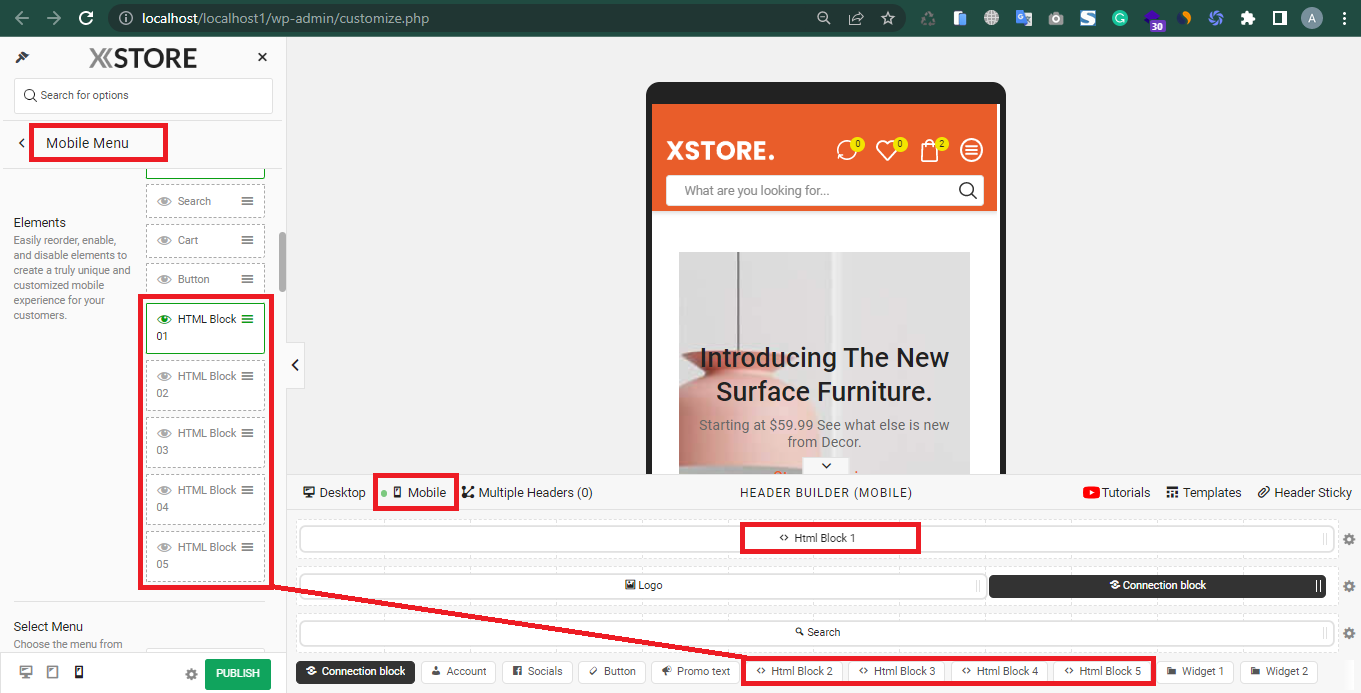Switch preview to tablet device icon

coord(53,672)
